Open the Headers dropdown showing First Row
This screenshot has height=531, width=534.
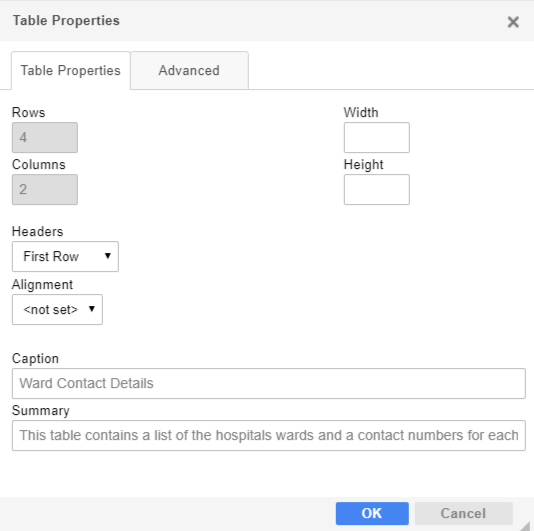click(x=65, y=256)
